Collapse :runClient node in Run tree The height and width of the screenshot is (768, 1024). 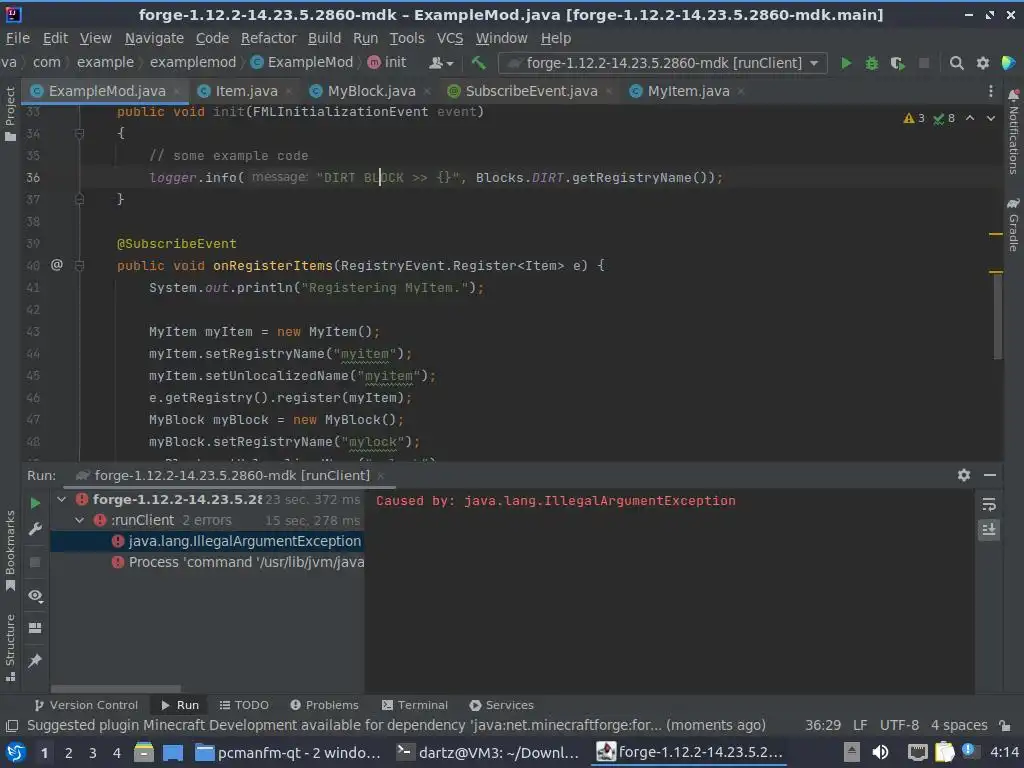[x=79, y=520]
